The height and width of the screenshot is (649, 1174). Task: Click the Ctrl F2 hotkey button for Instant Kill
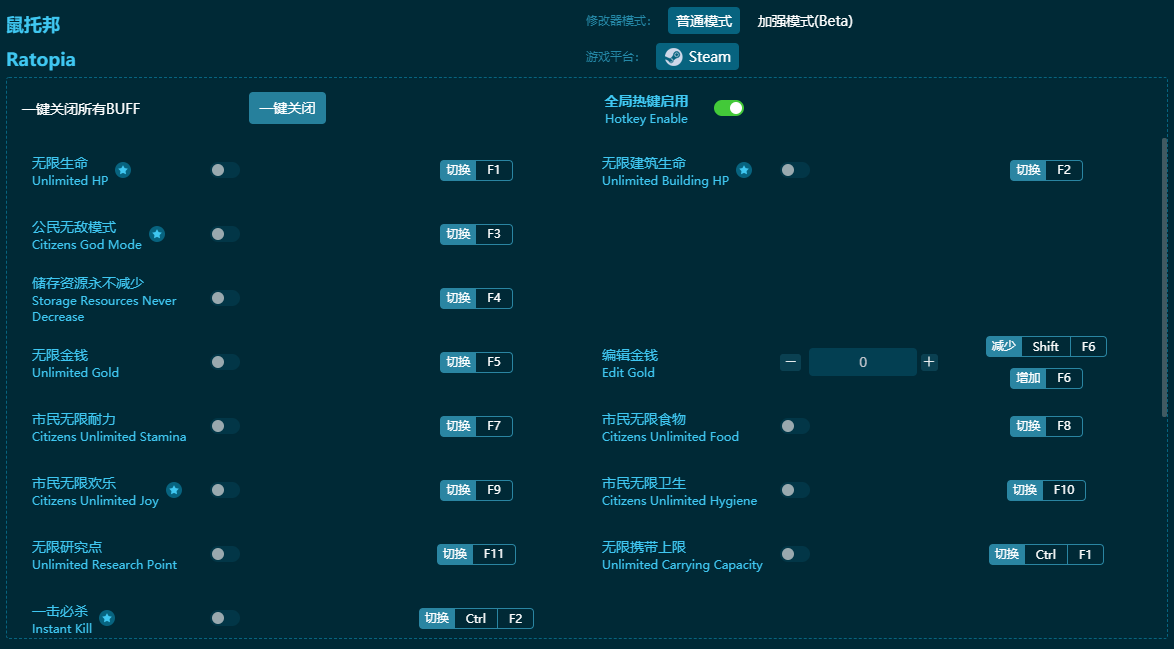coord(476,618)
